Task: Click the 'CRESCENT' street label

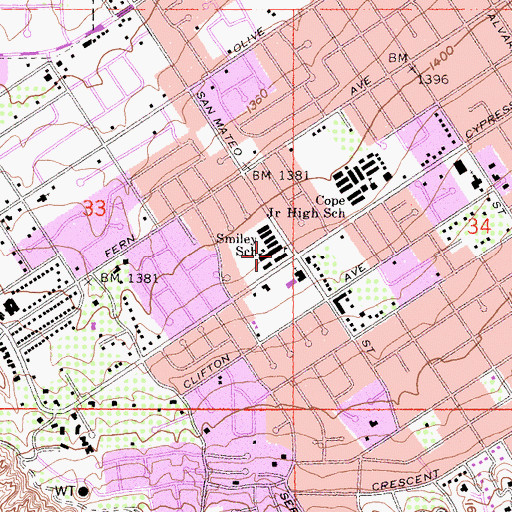Action: 406,480
